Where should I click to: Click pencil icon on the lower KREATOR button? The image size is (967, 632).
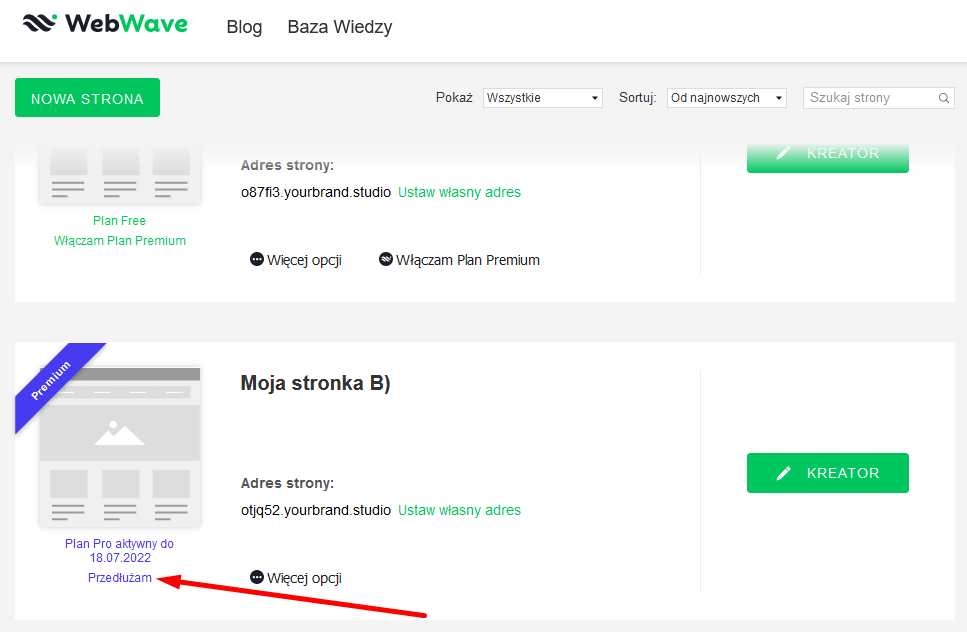click(784, 473)
